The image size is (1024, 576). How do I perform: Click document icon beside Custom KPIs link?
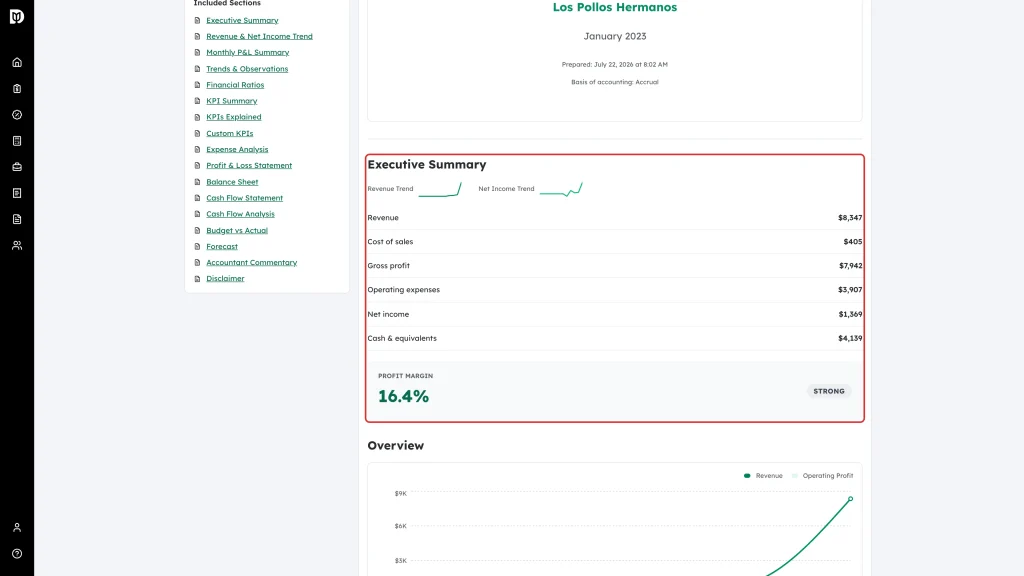(x=197, y=133)
